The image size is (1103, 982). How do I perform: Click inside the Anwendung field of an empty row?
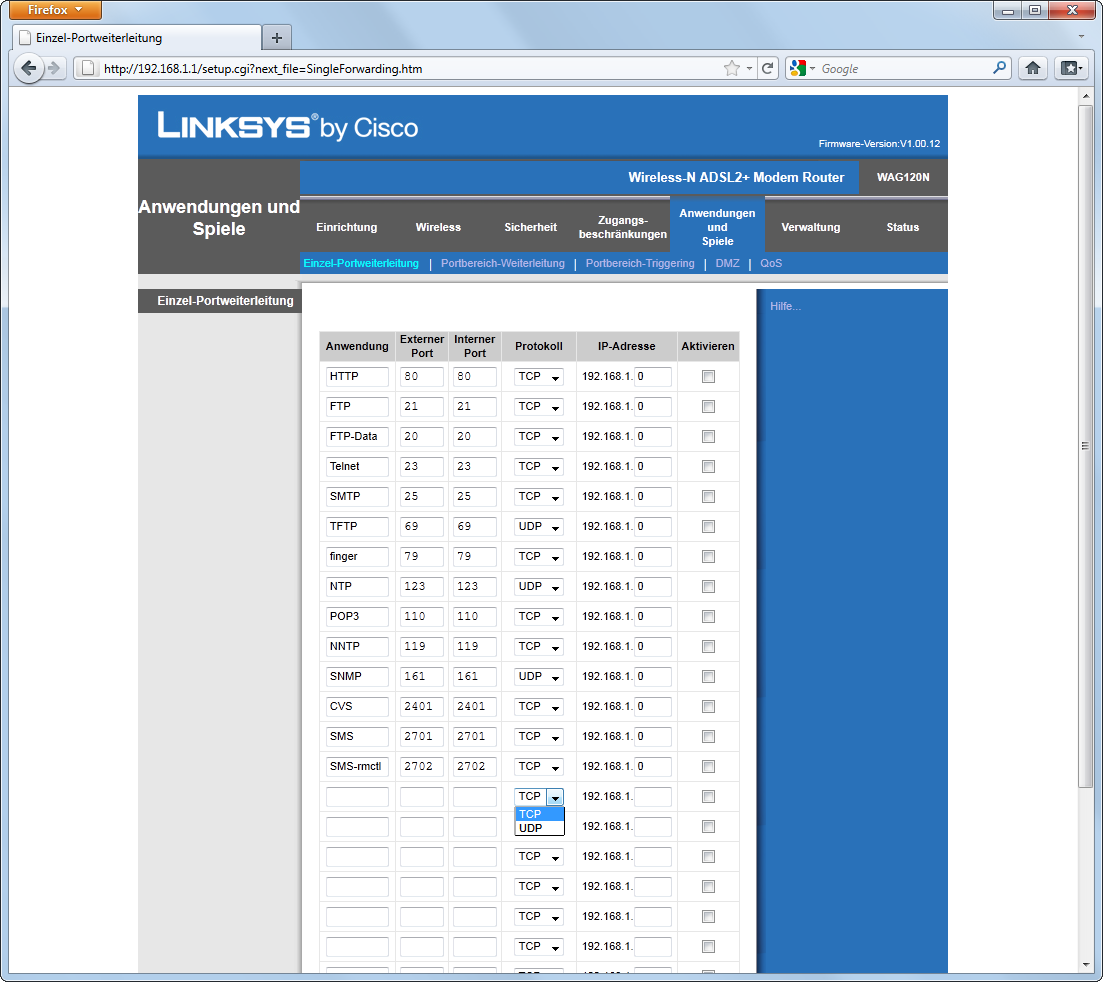(356, 796)
